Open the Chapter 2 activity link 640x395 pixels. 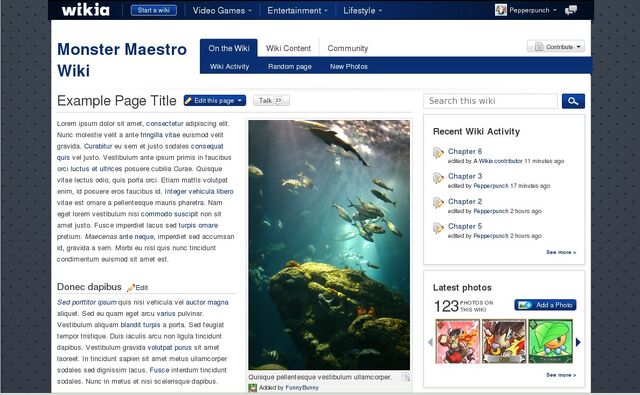point(465,201)
